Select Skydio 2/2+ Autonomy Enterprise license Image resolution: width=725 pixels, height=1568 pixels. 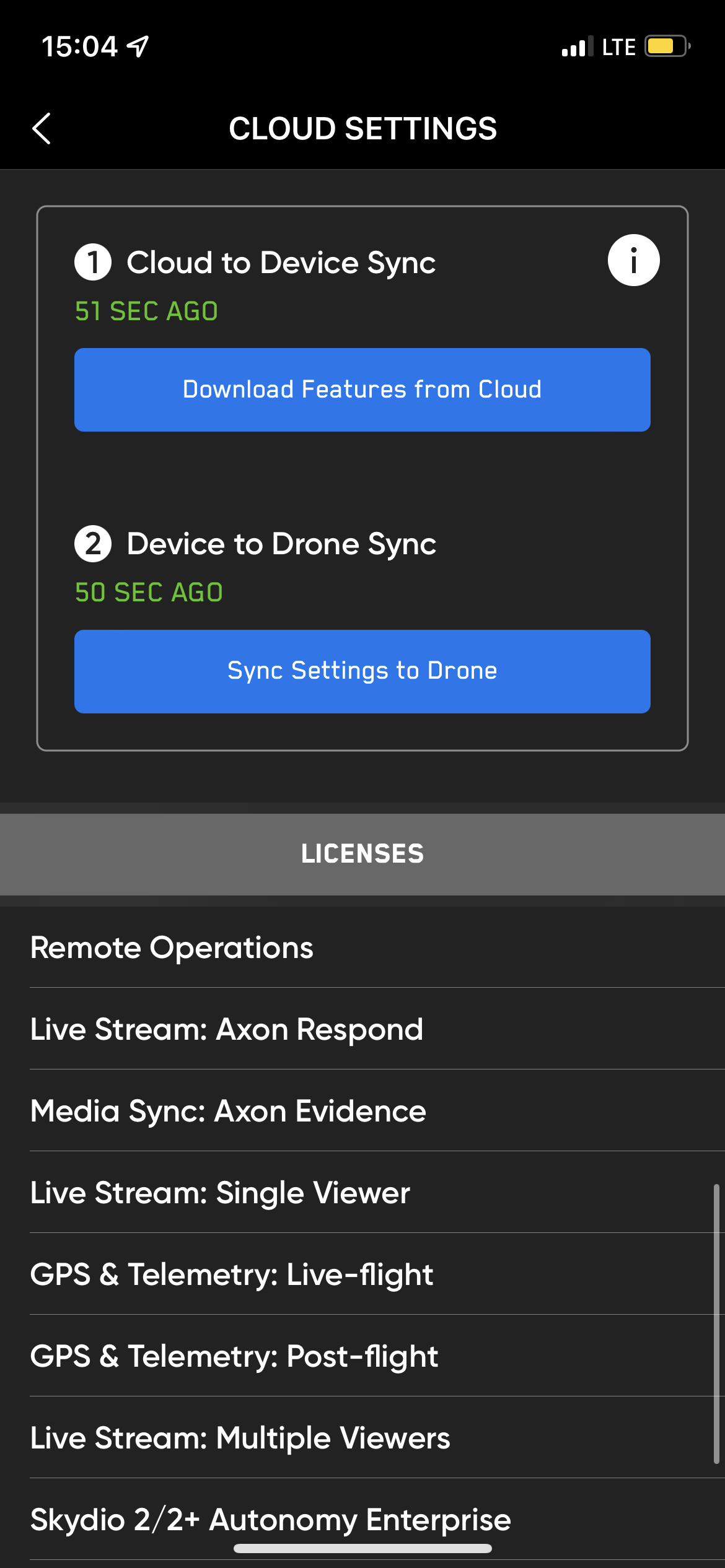coord(271,1518)
